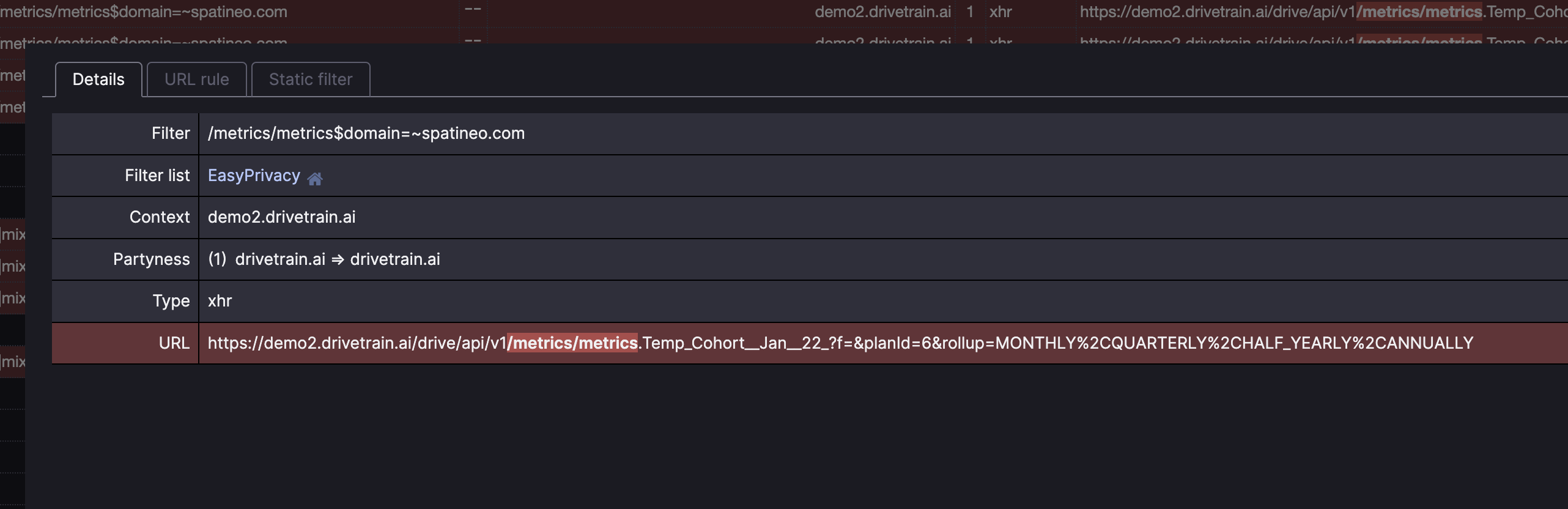
Task: Click the Filter list row label
Action: coord(157,175)
